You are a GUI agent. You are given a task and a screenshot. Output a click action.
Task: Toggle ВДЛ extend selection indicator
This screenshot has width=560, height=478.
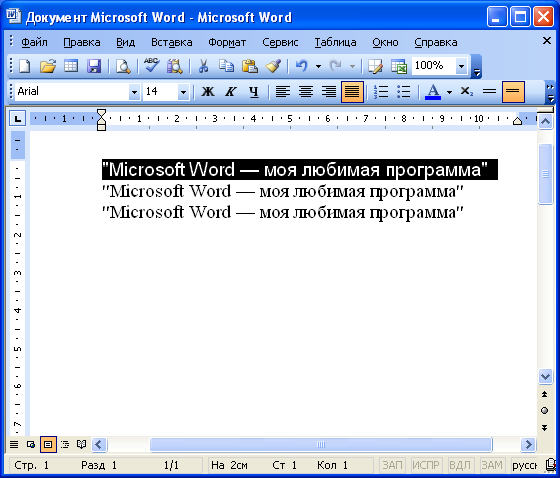(460, 465)
